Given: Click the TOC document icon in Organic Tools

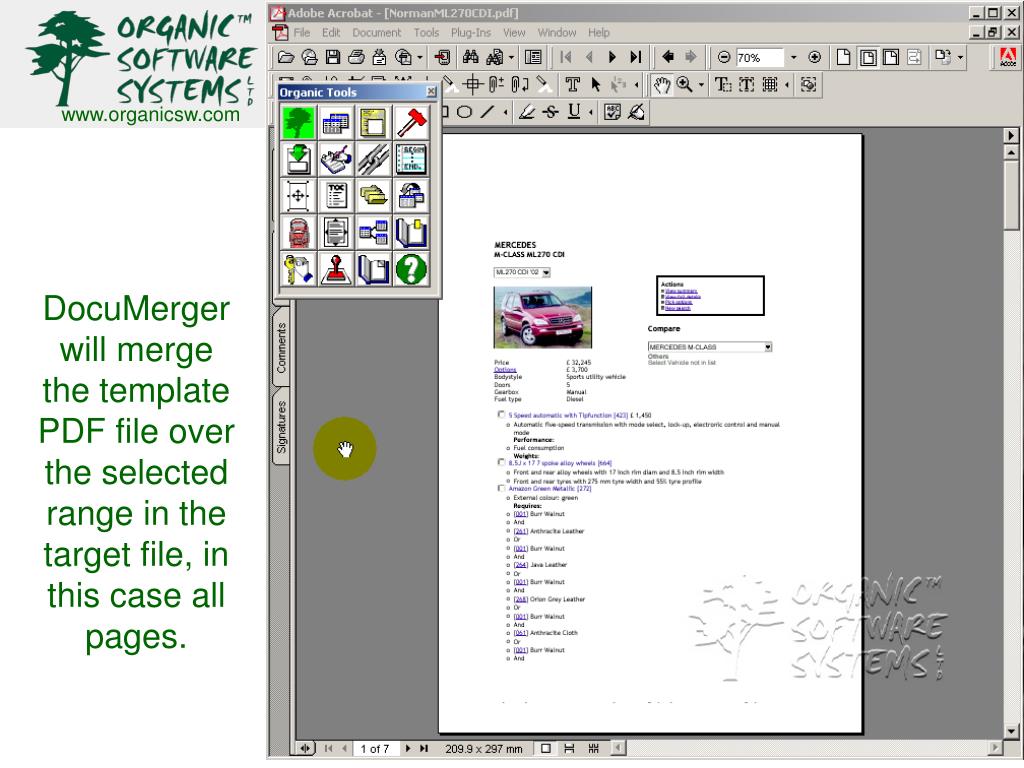Looking at the screenshot, I should tap(336, 195).
